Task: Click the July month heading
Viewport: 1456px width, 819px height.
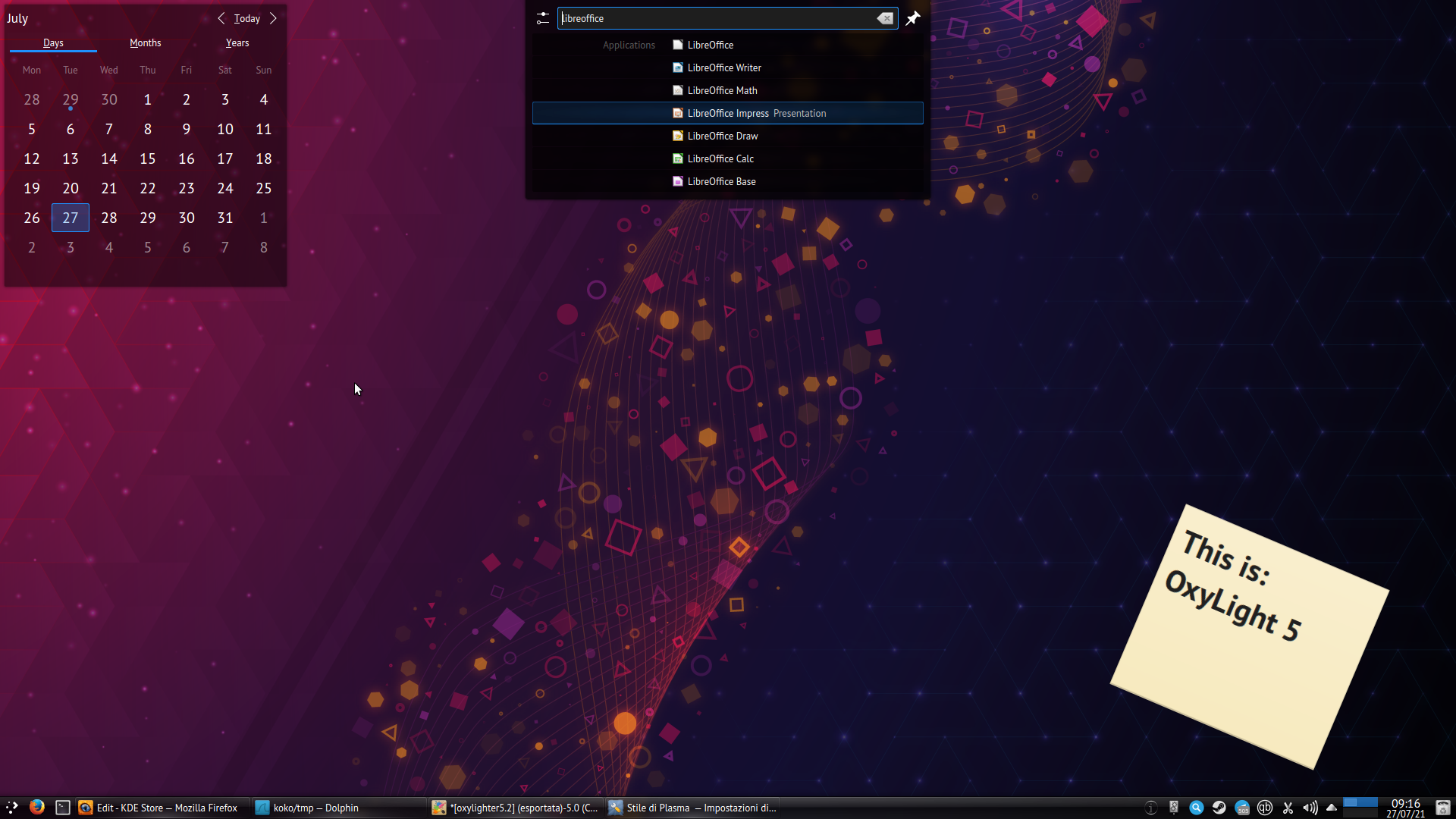Action: [17, 18]
